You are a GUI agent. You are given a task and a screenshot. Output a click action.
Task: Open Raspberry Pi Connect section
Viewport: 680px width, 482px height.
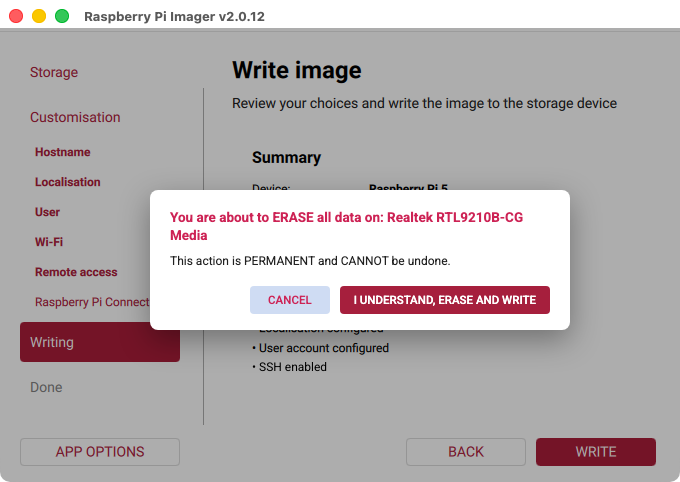coord(92,302)
